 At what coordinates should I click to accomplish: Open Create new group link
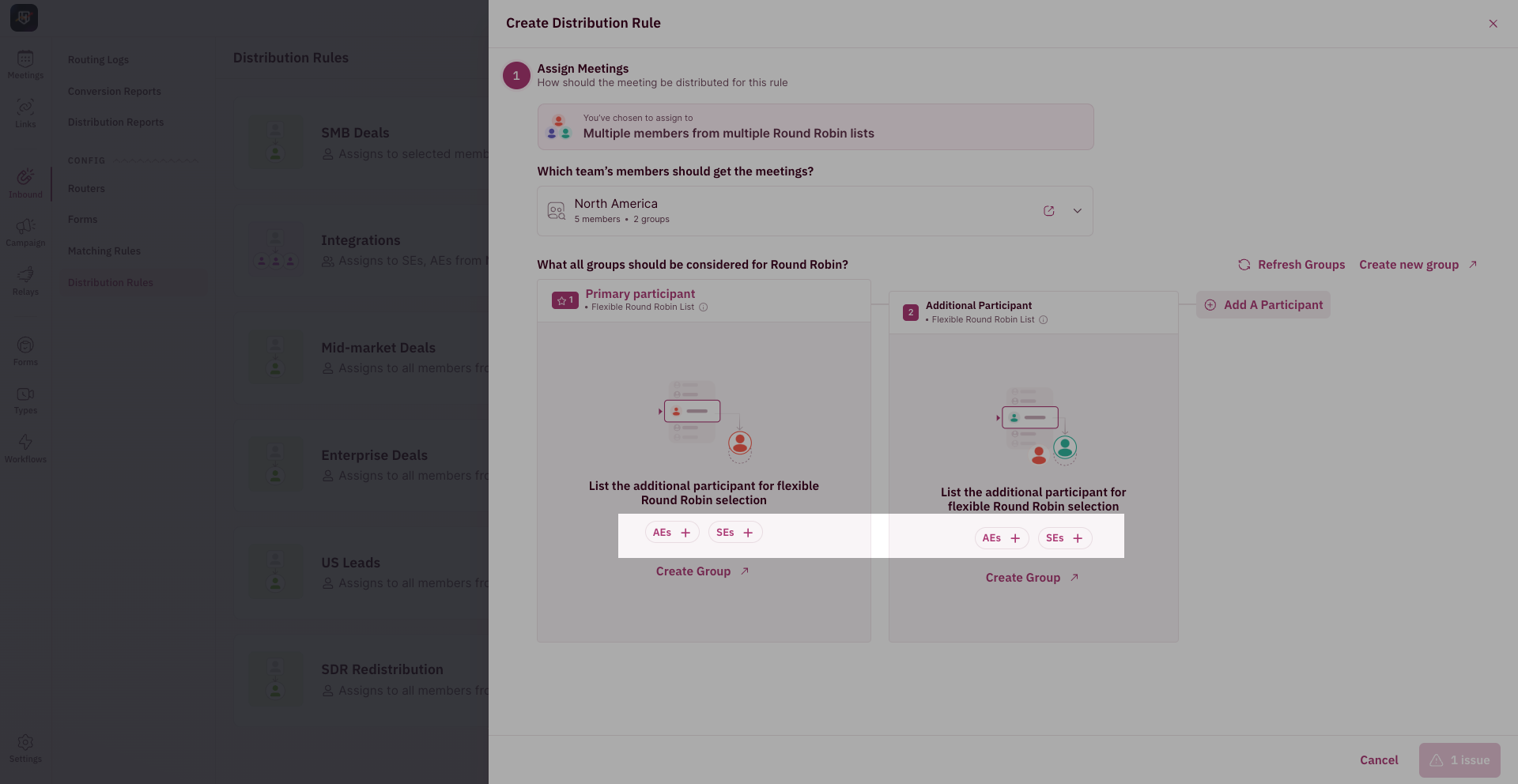click(1418, 265)
